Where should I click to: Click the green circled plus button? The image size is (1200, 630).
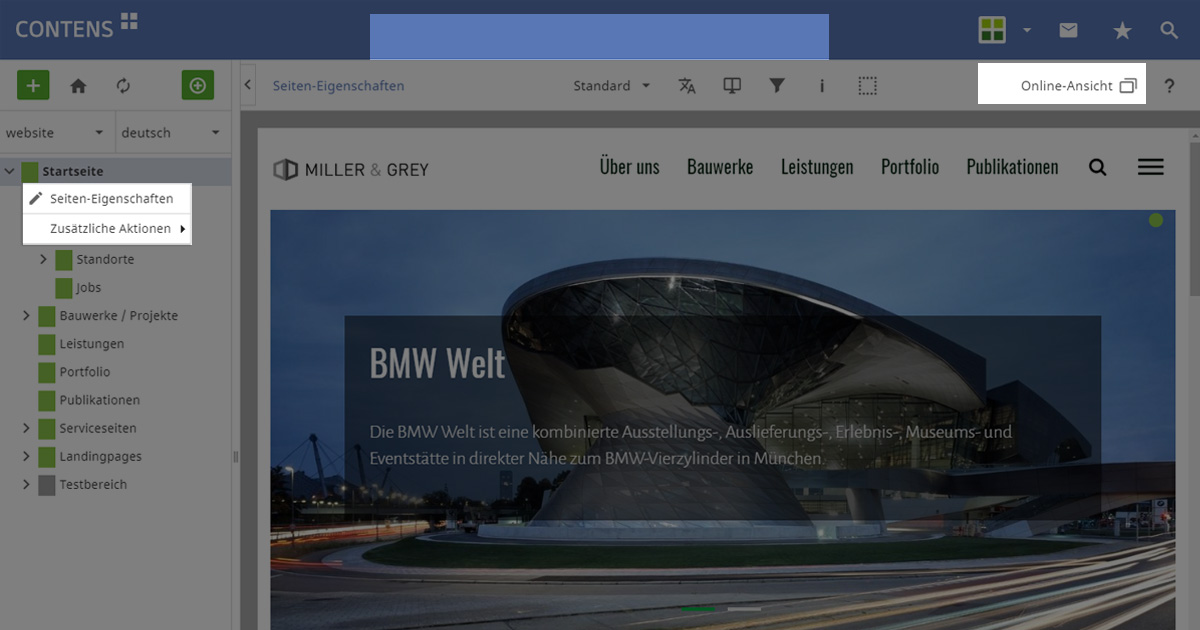(x=198, y=86)
